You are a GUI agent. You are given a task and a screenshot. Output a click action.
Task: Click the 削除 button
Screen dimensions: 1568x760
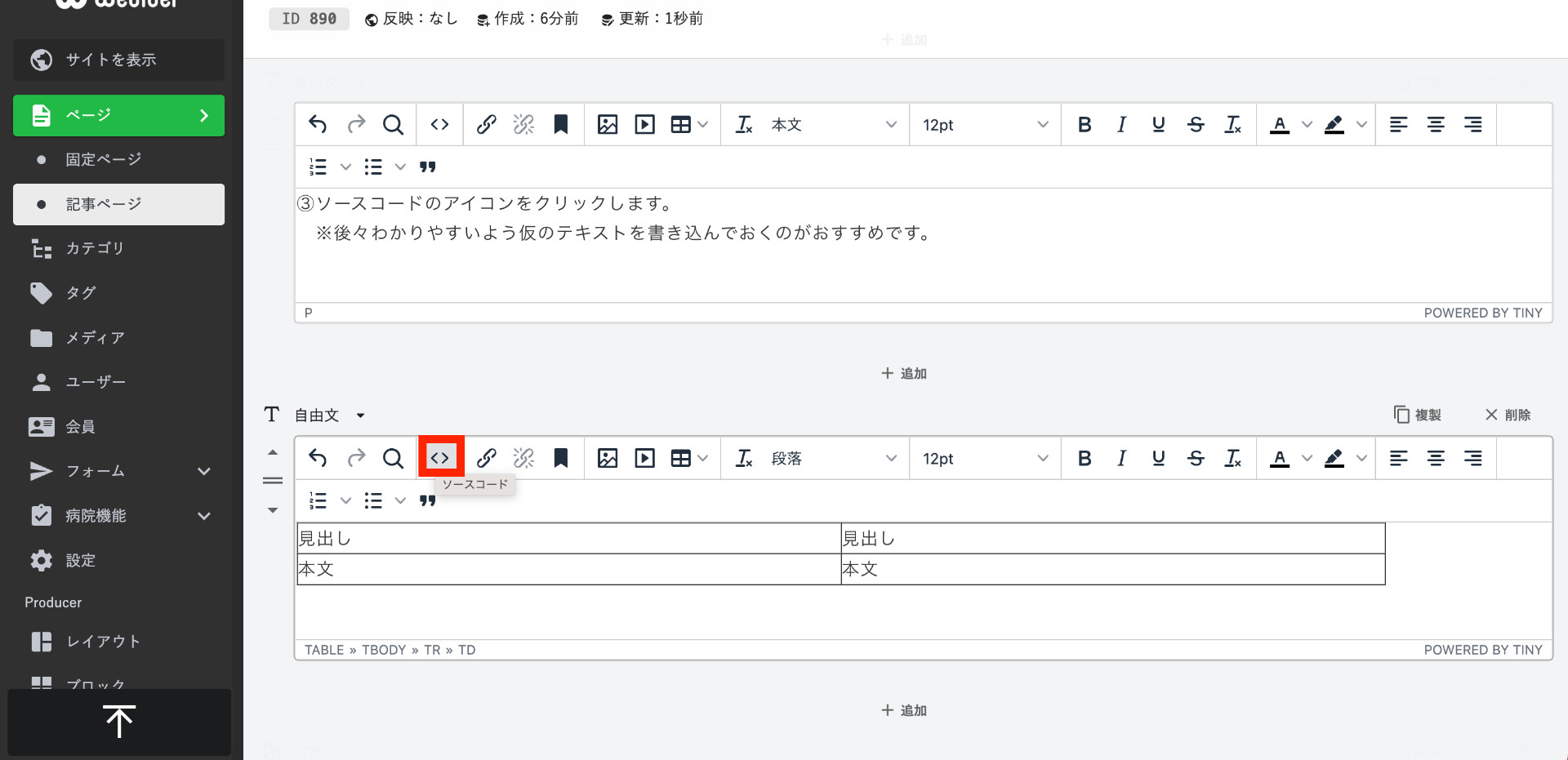(1508, 415)
